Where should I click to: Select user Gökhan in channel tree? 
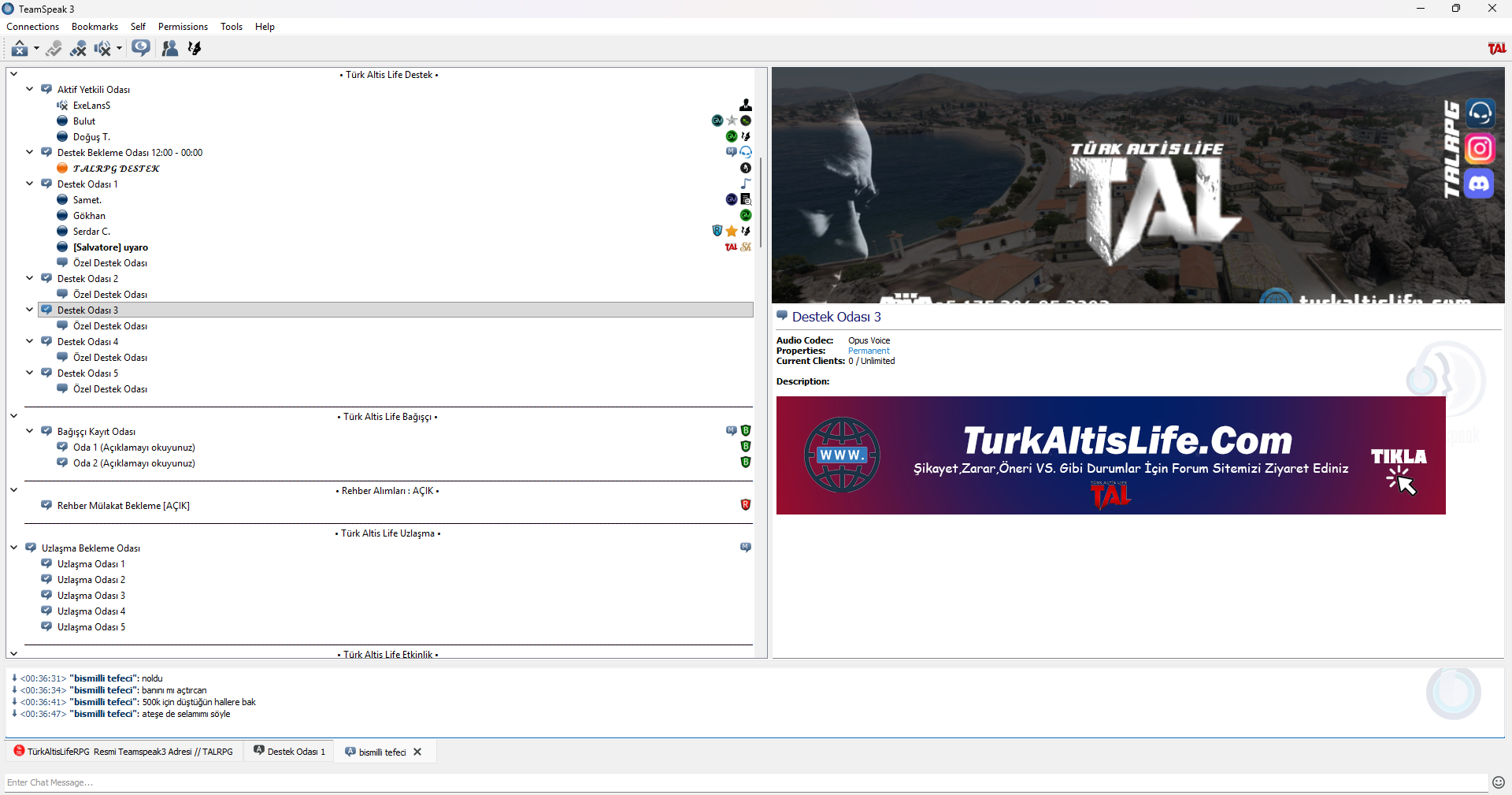coord(89,215)
